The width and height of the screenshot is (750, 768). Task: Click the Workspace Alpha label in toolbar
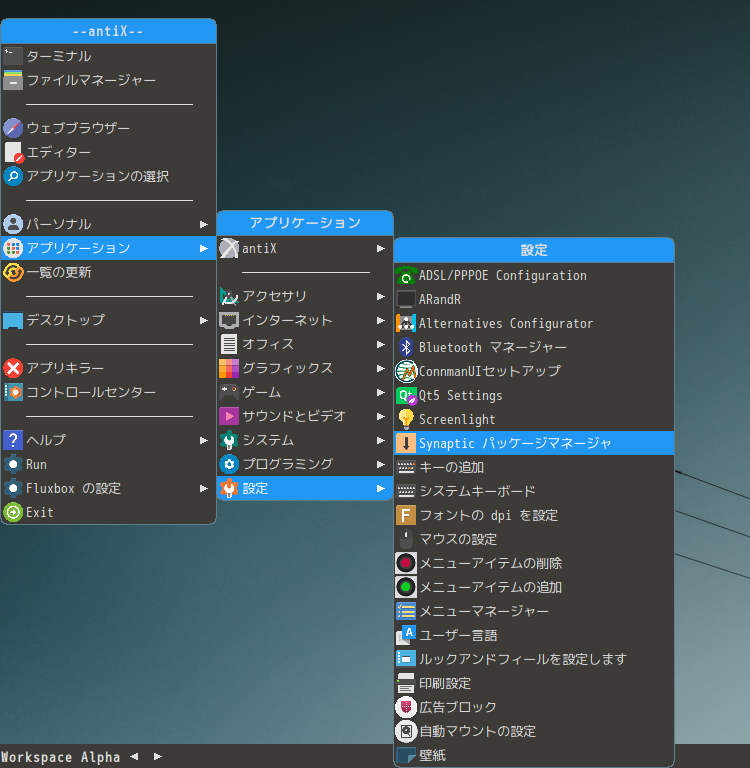[x=60, y=757]
